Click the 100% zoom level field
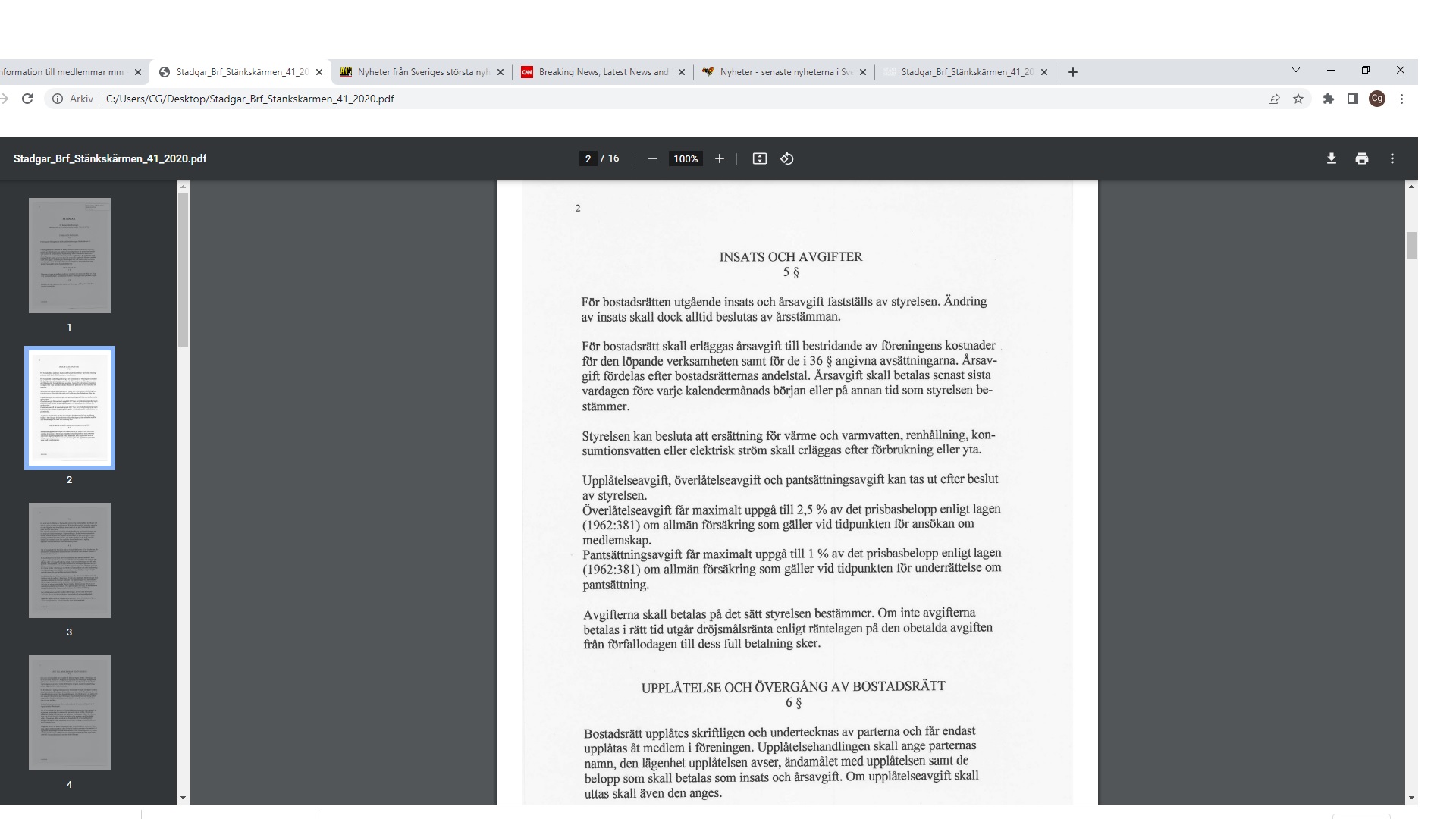1456x819 pixels. click(x=686, y=158)
